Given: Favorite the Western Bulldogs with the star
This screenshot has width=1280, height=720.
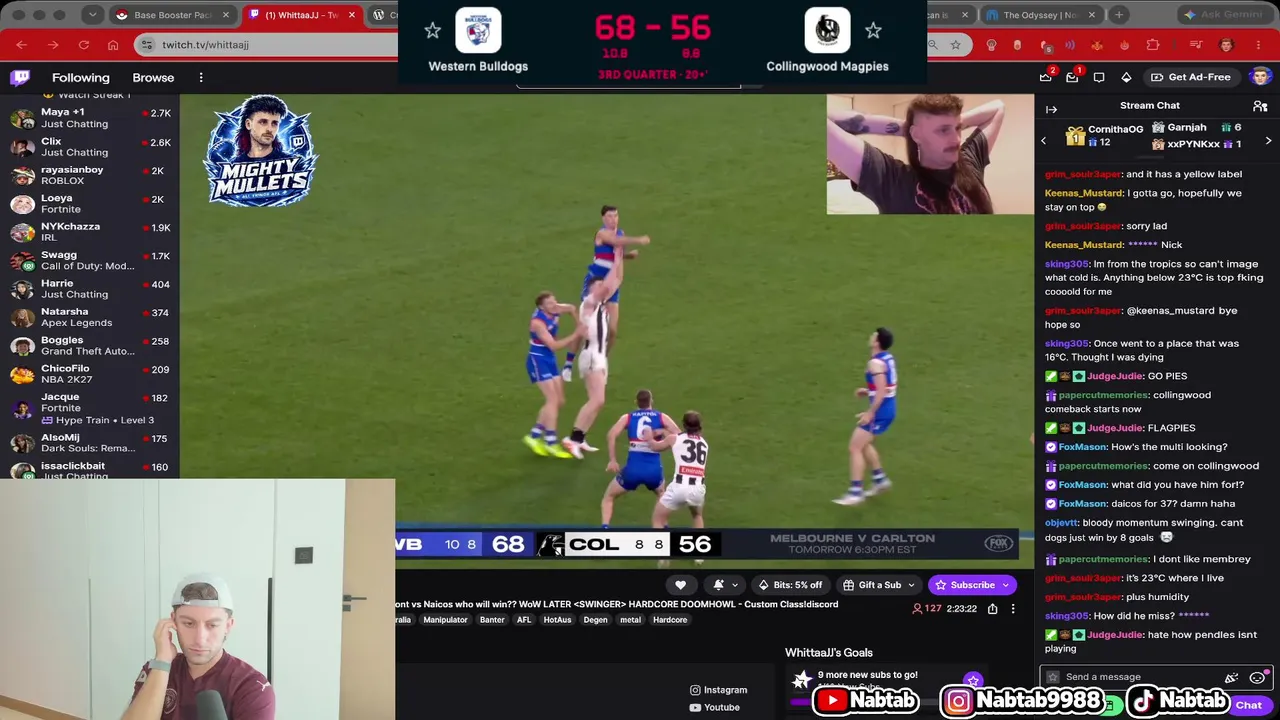Looking at the screenshot, I should pos(432,31).
